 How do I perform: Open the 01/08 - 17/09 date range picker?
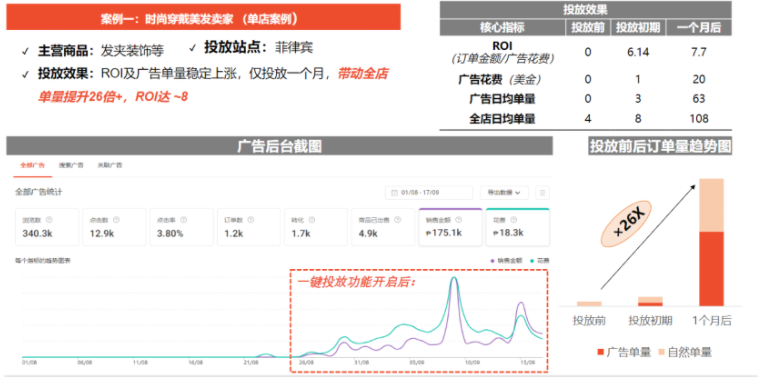(x=429, y=192)
